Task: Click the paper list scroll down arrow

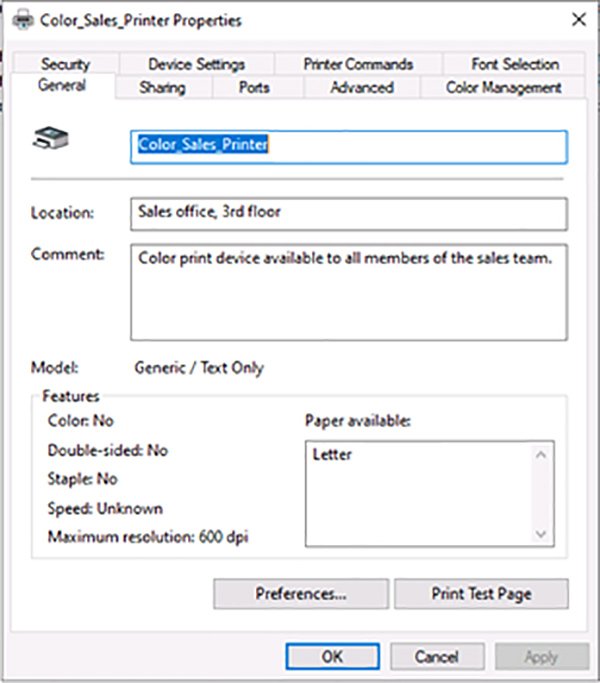Action: click(x=541, y=534)
